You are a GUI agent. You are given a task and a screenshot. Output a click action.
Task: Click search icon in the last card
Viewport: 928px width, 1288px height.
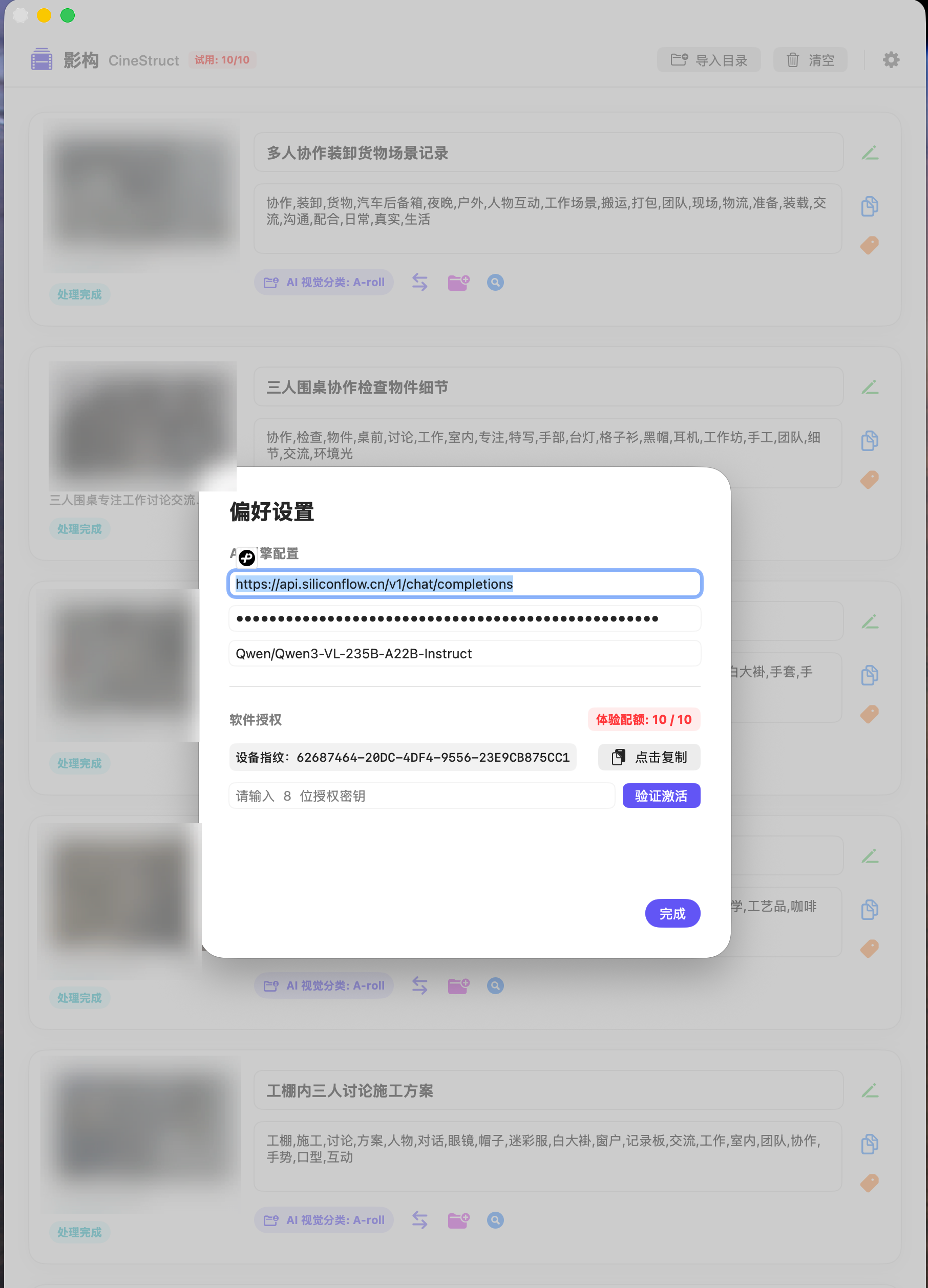click(495, 1220)
